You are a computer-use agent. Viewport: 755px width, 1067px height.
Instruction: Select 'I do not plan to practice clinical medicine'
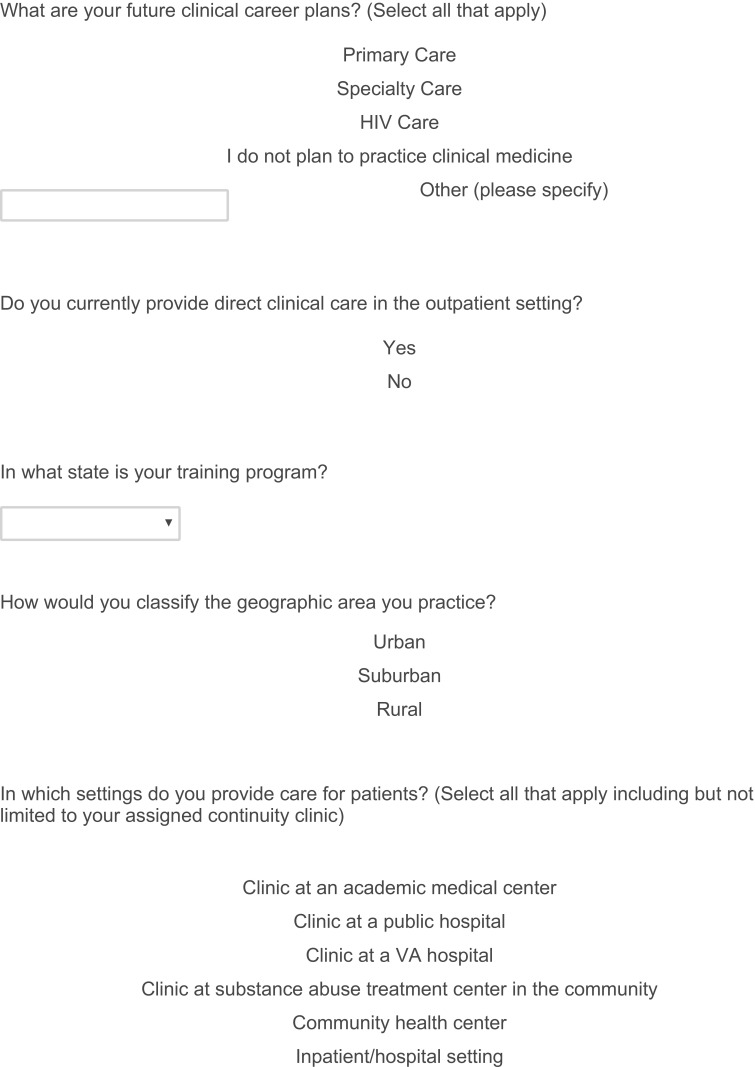[399, 157]
